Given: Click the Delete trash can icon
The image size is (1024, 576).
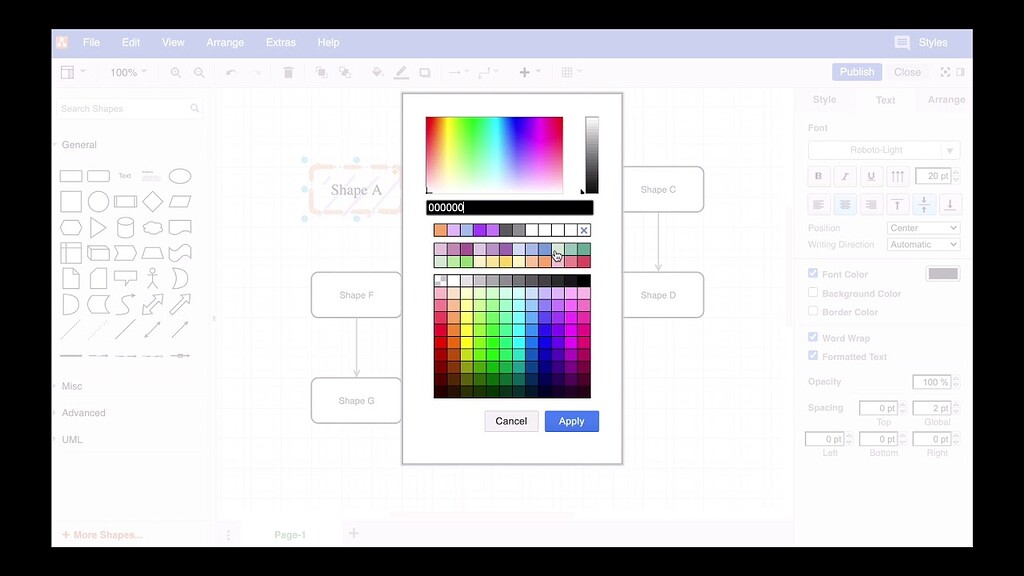Looking at the screenshot, I should [x=287, y=72].
